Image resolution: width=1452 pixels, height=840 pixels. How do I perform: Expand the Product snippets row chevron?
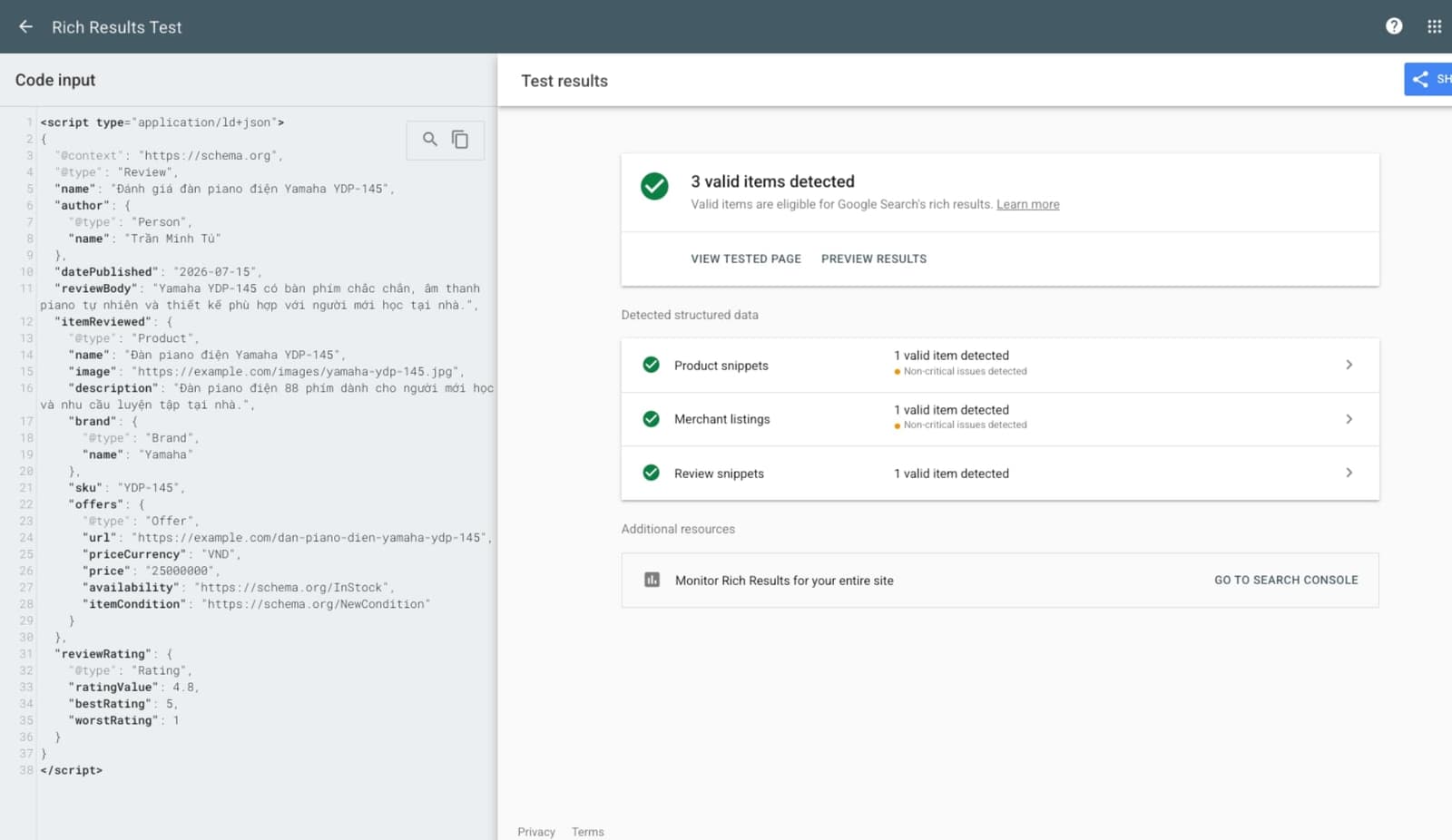pyautogui.click(x=1349, y=365)
